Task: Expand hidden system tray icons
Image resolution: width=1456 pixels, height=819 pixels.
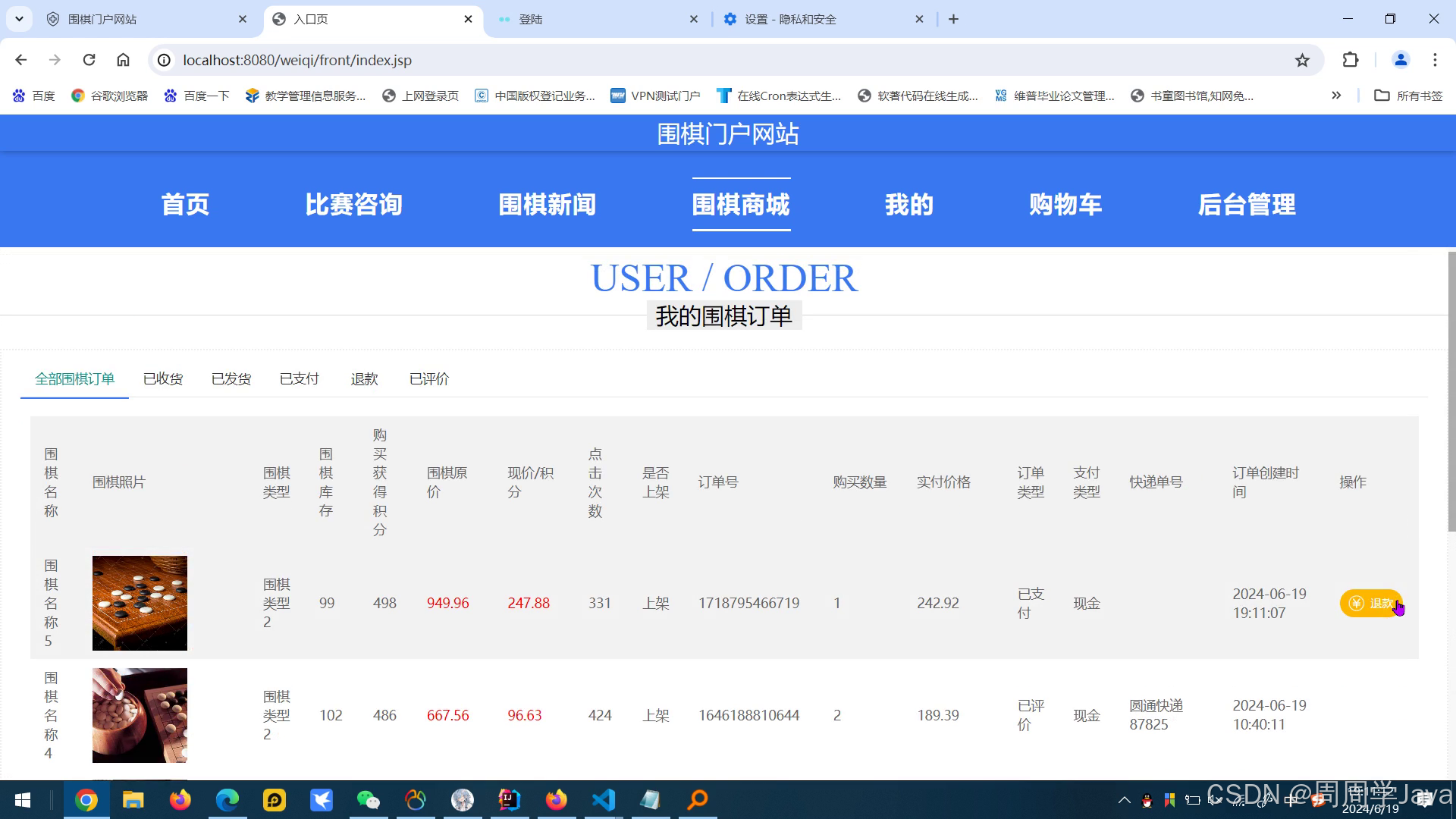Action: [1125, 799]
